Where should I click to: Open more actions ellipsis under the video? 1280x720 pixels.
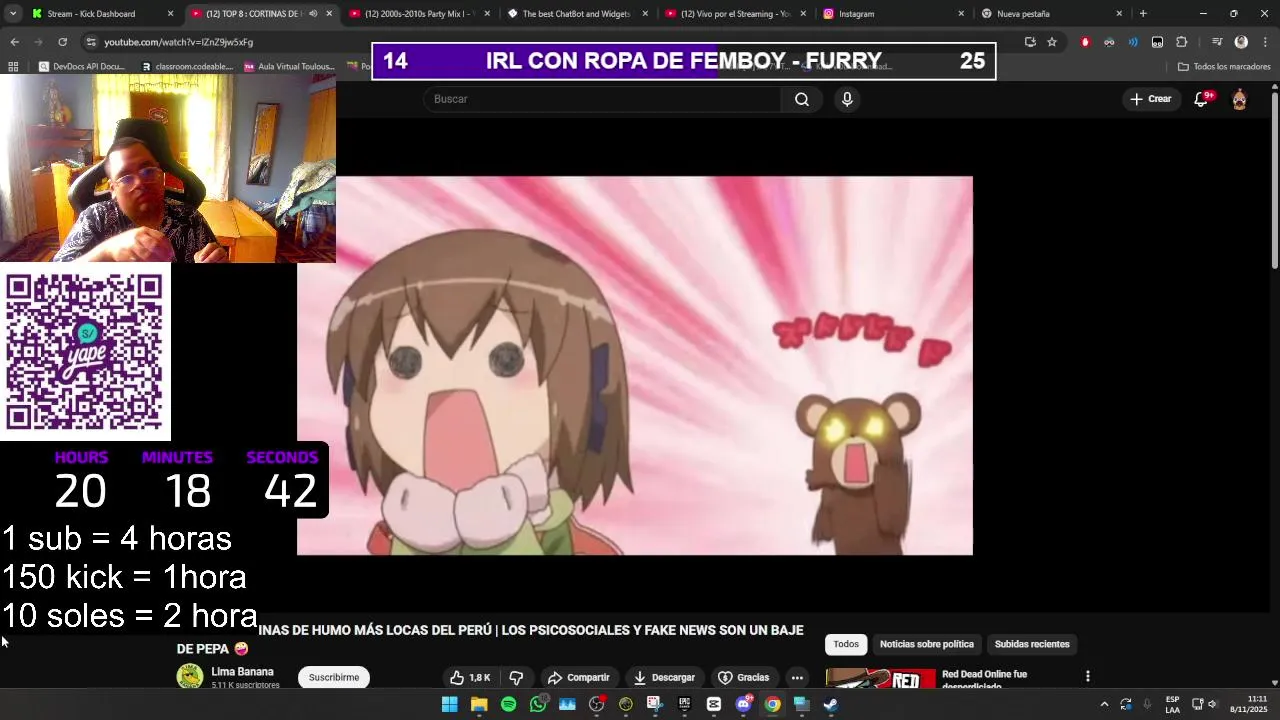click(797, 677)
